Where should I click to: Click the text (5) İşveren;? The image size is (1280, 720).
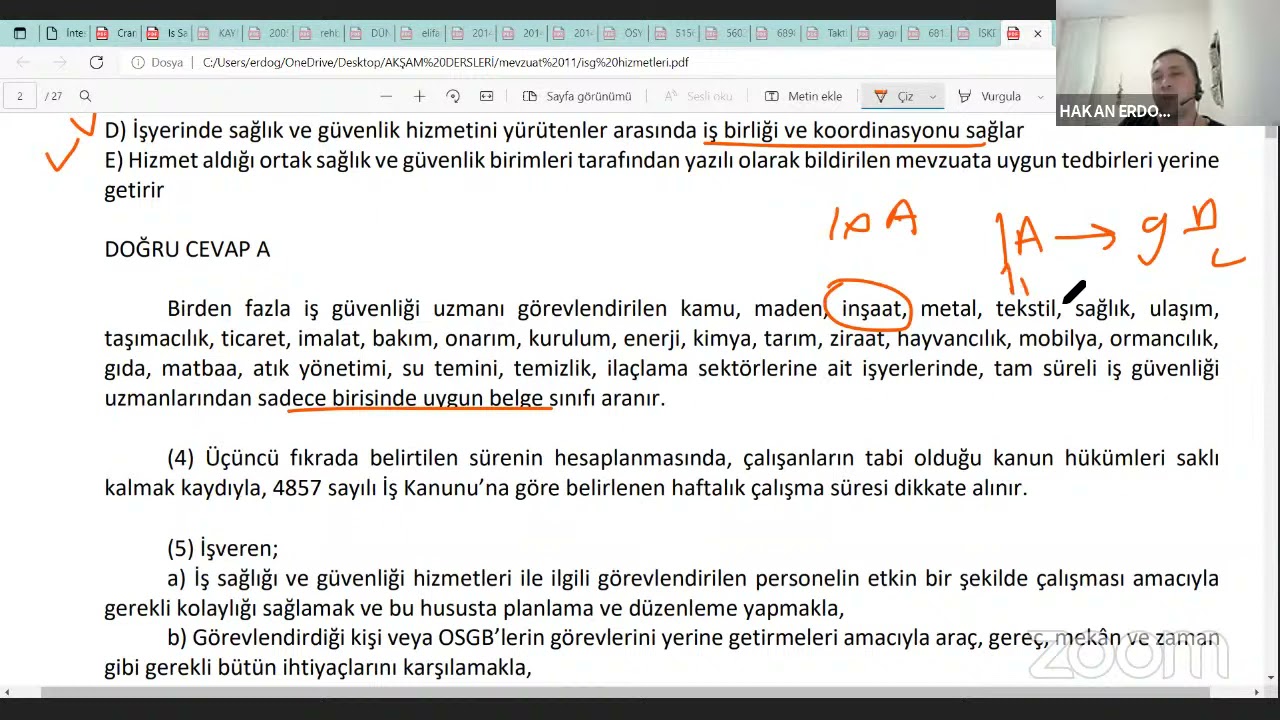pyautogui.click(x=223, y=548)
